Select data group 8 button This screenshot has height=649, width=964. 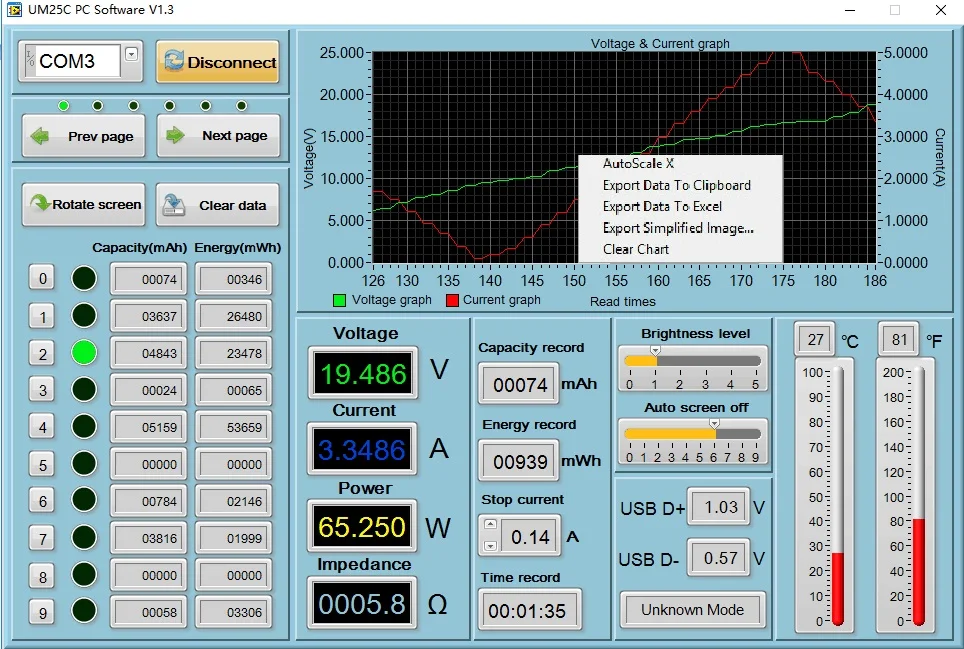click(x=42, y=576)
